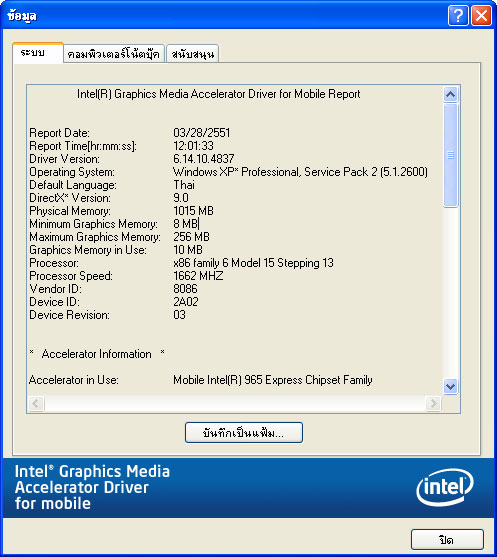Image resolution: width=497 pixels, height=557 pixels.
Task: Click the horizontal scrollbar right arrow
Action: pos(433,403)
